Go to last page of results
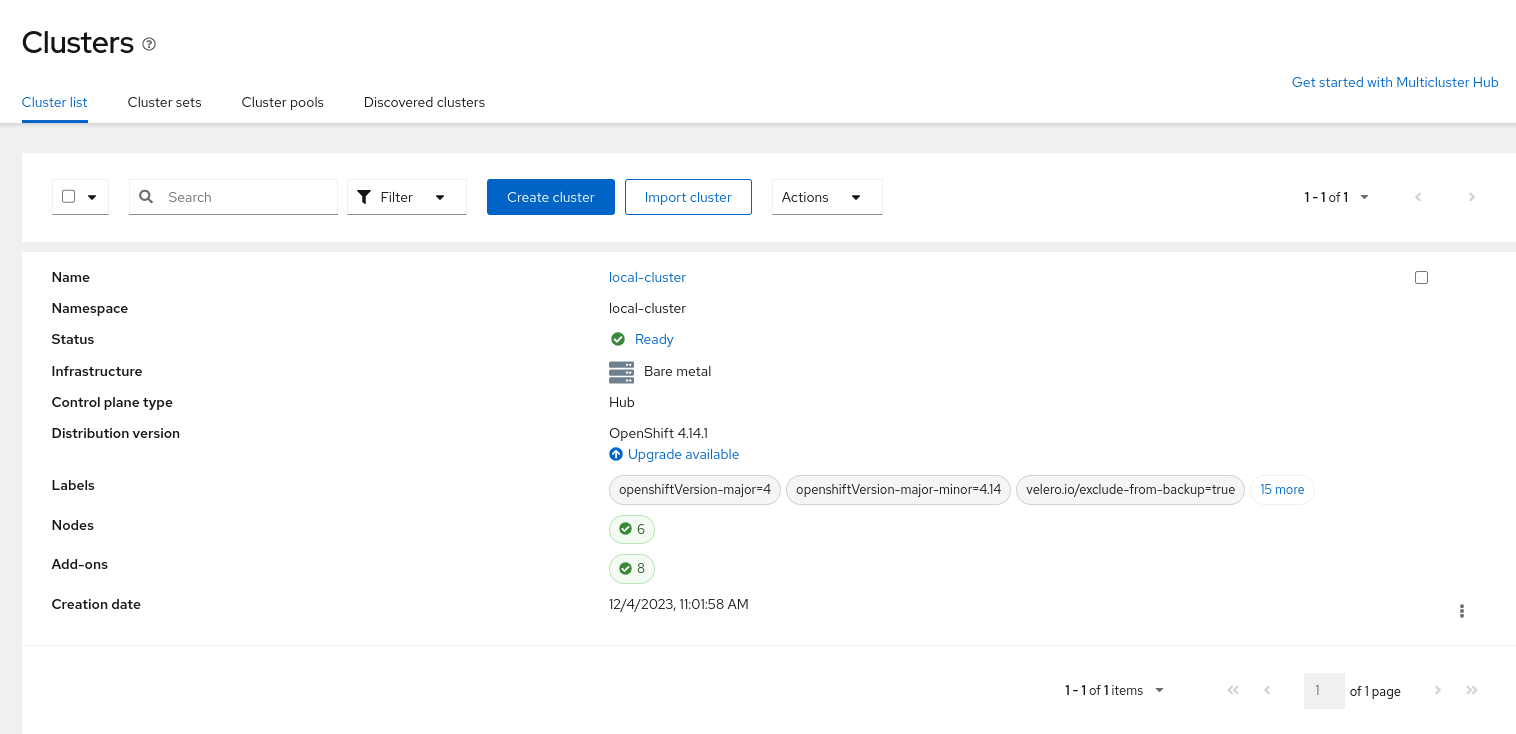1516x734 pixels. [1472, 690]
